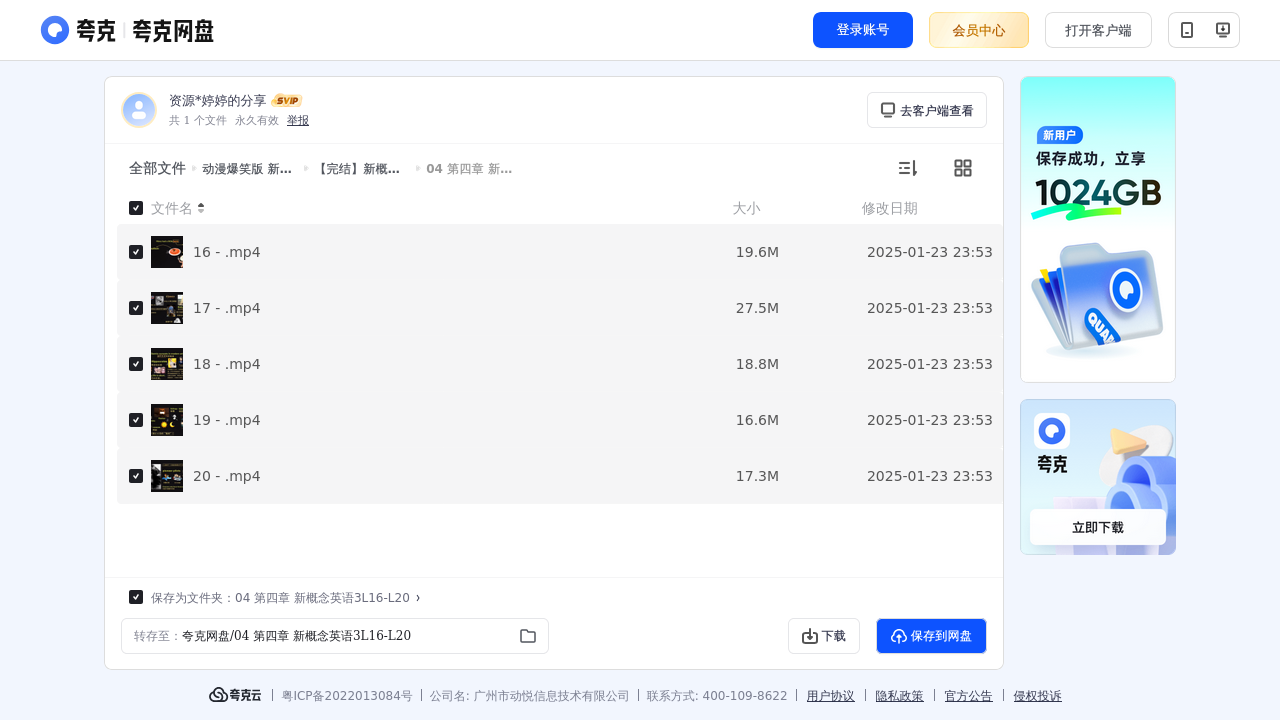Click the file name 17 - .mp4
This screenshot has width=1280, height=720.
(x=227, y=308)
